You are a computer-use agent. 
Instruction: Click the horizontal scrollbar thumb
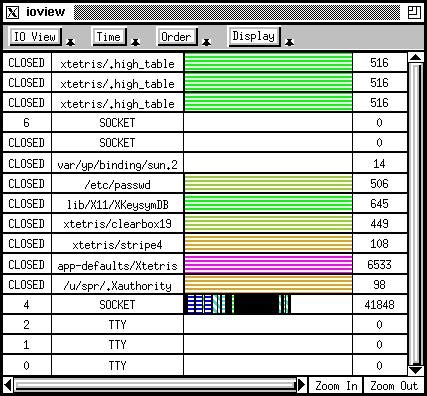pos(155,385)
